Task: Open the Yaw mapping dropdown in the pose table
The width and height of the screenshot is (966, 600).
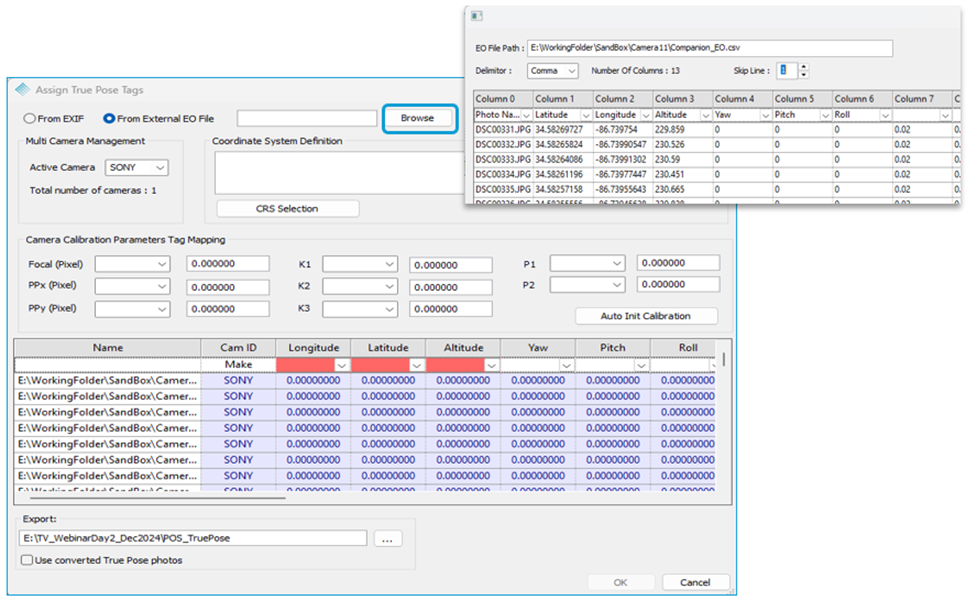Action: 566,365
